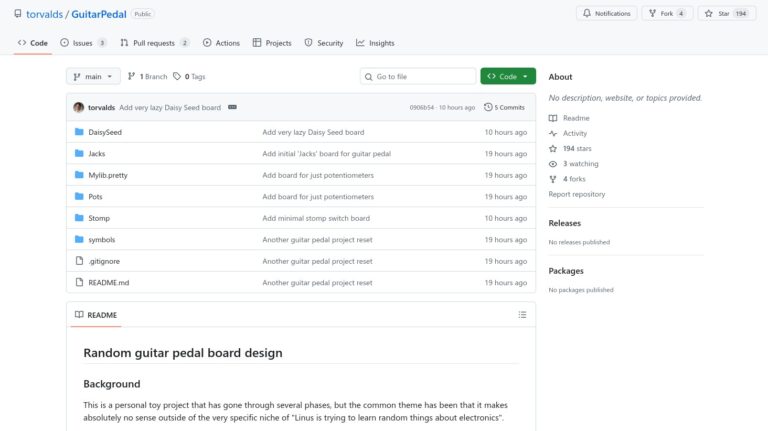
Task: Click the DaisySeed folder icon
Action: [x=79, y=132]
